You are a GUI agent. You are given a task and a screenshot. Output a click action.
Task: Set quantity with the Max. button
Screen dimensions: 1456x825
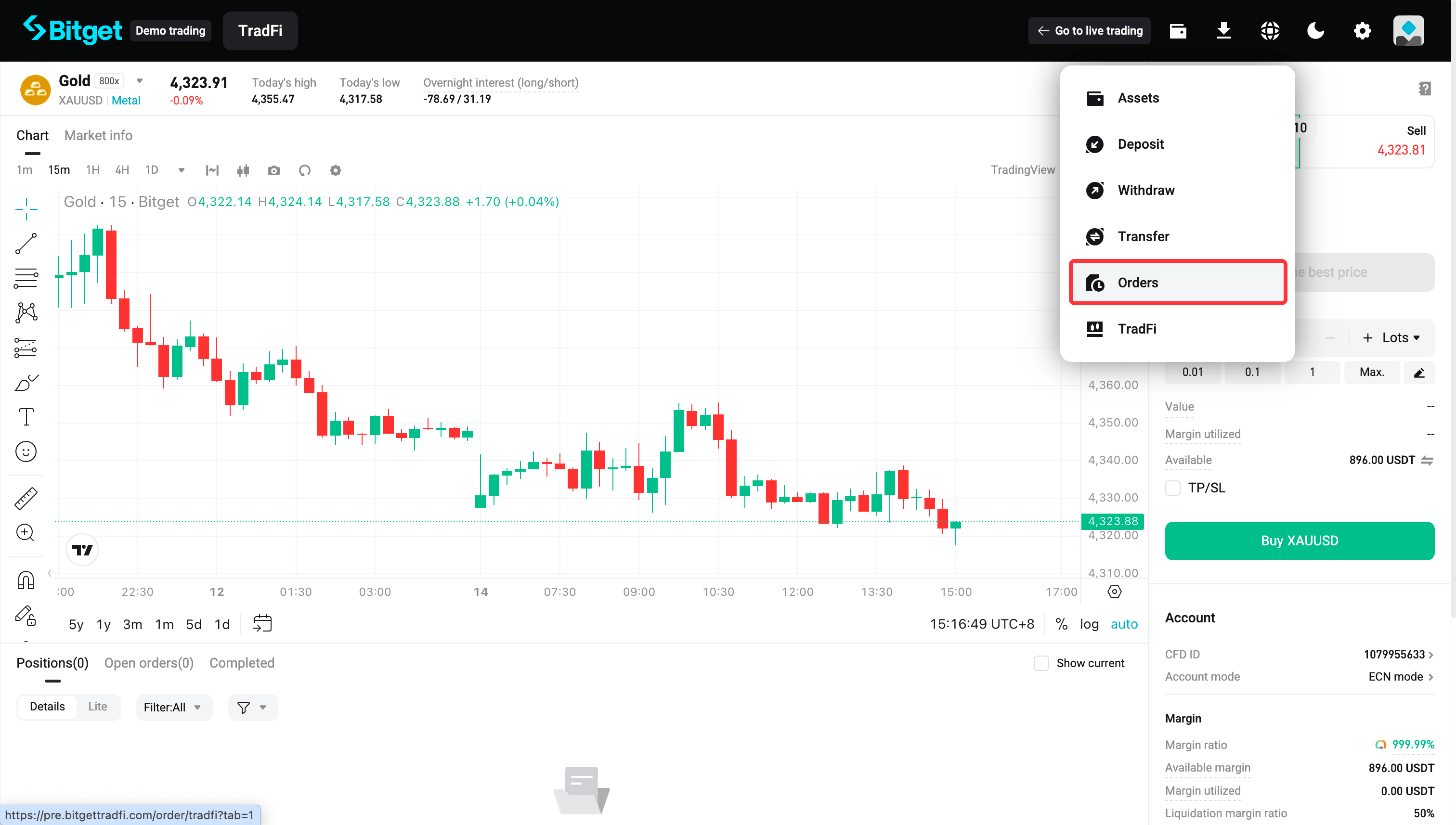point(1372,372)
